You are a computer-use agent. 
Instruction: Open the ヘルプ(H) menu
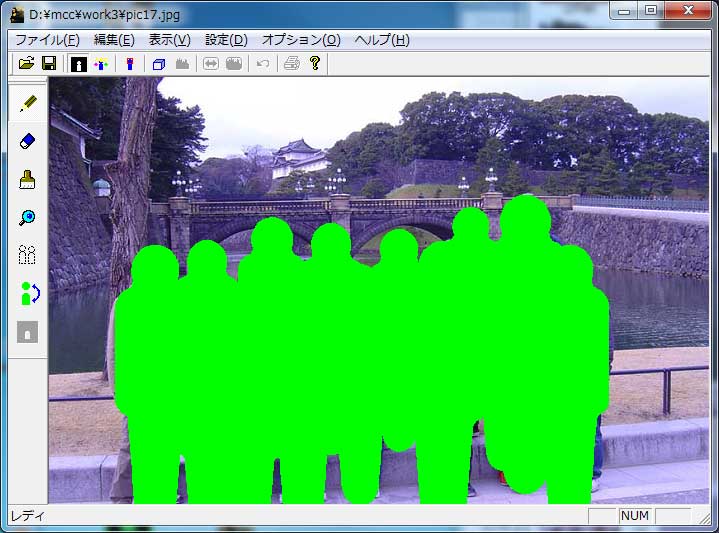pyautogui.click(x=382, y=40)
